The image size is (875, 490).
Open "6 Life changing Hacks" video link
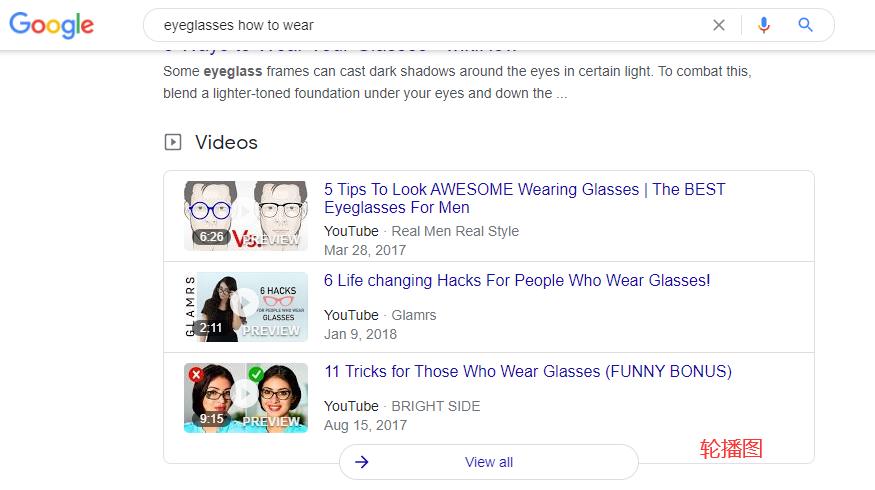517,281
